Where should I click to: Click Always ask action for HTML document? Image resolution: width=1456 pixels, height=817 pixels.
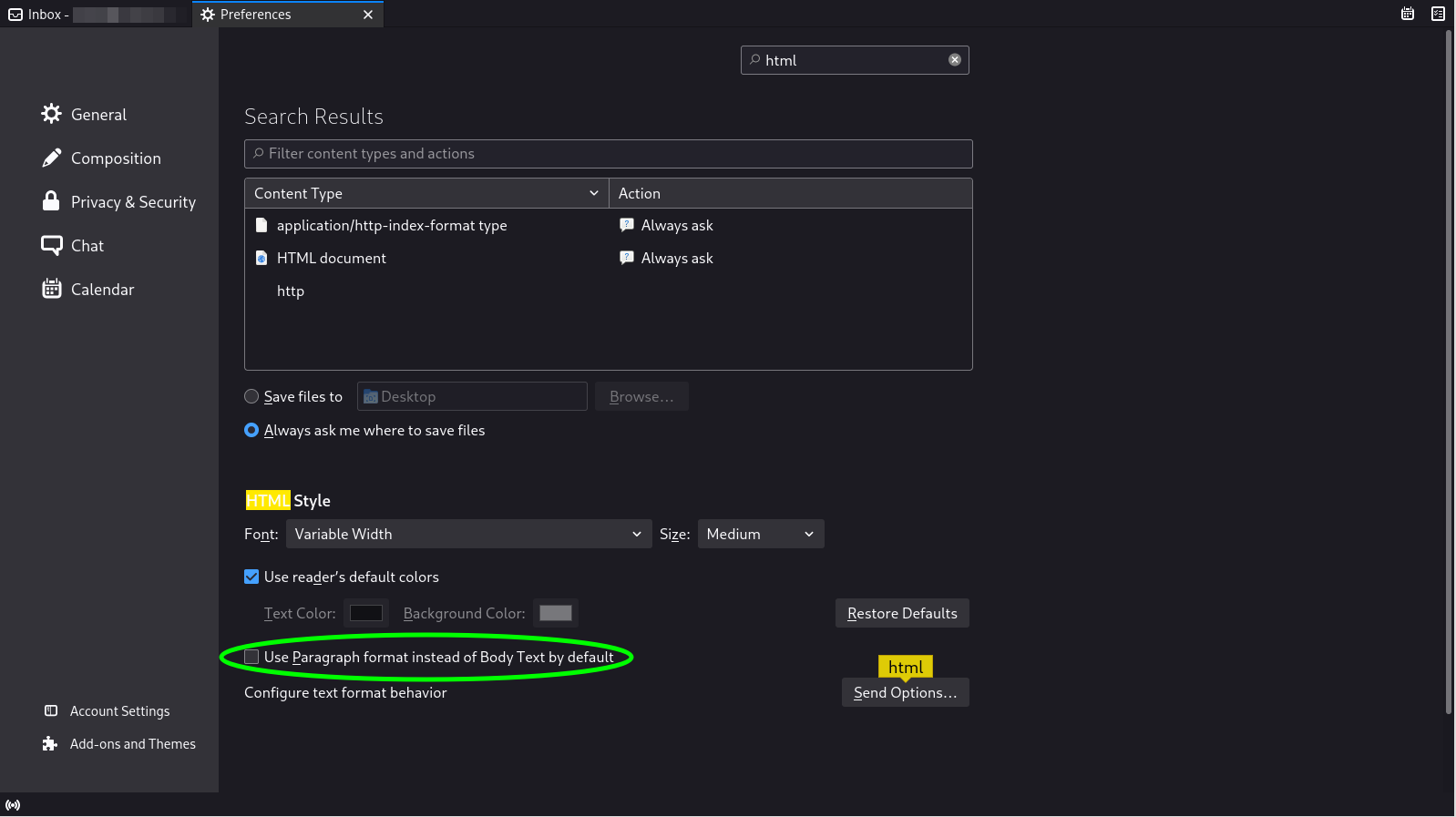click(677, 258)
